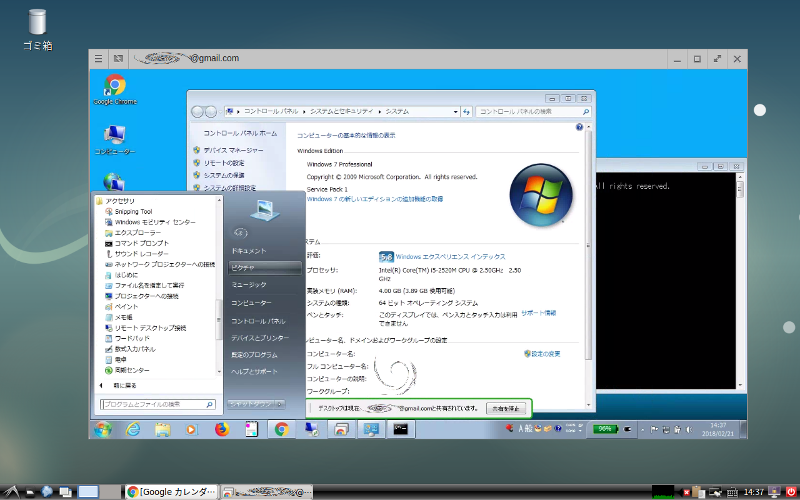800x500 pixels.
Task: Switch to Google カレンダー task in host panel
Action: pos(171,492)
